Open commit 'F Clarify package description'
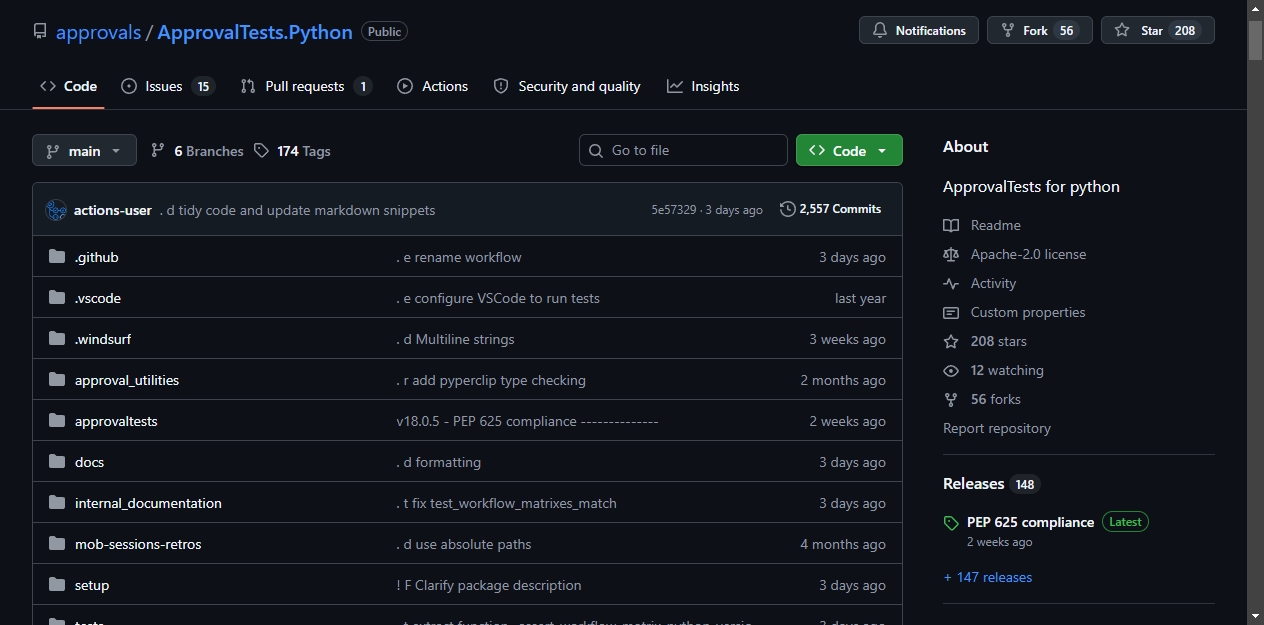Viewport: 1264px width, 625px height. (x=489, y=585)
